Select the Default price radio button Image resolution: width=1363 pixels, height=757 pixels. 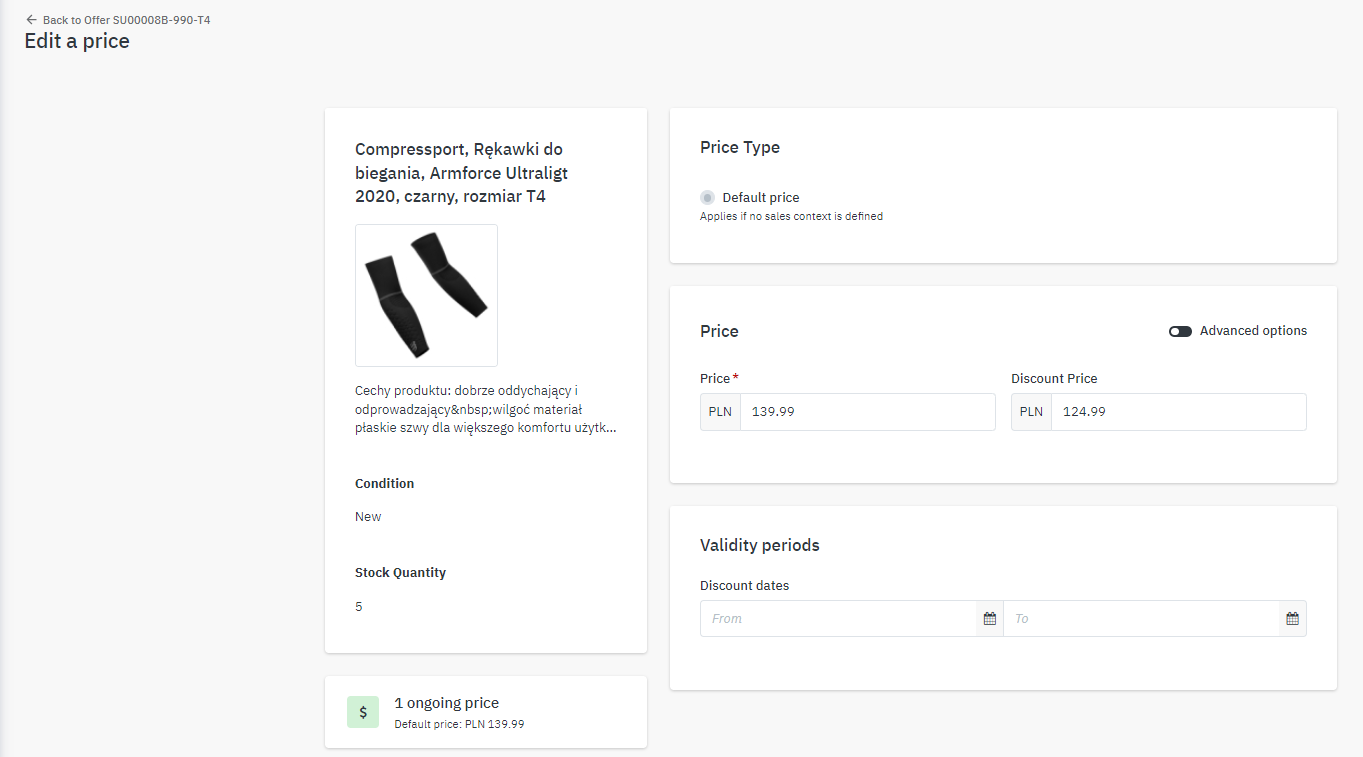(708, 198)
